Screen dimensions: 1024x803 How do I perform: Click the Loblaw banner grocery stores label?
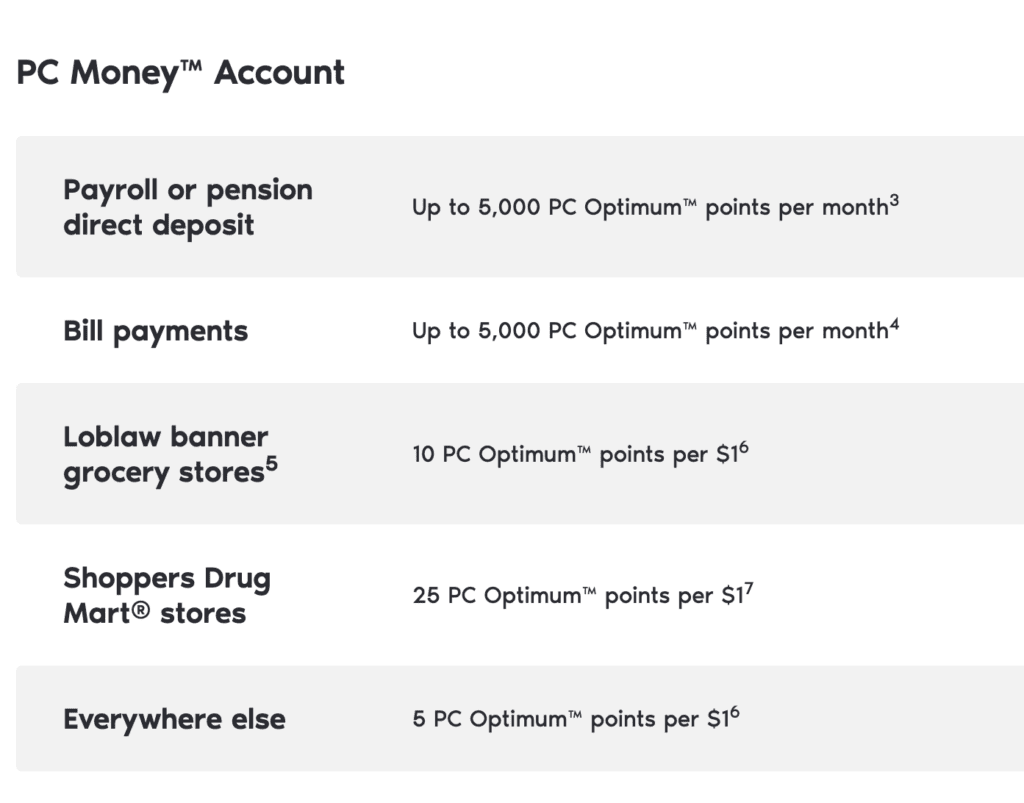165,454
